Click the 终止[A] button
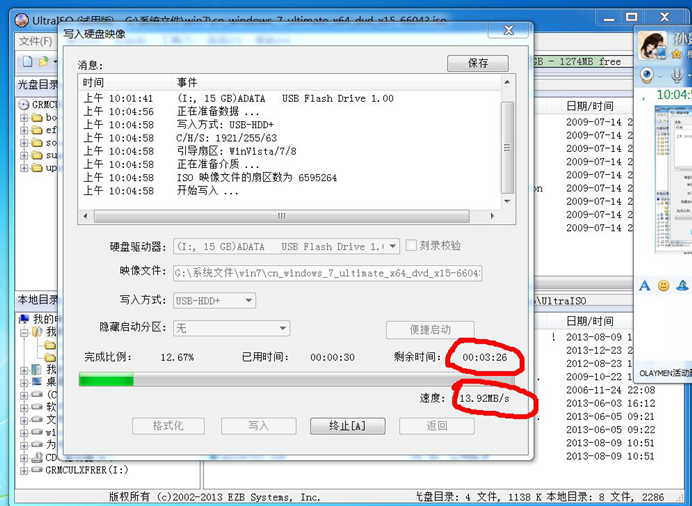Screen dimensions: 692x506 point(347,426)
